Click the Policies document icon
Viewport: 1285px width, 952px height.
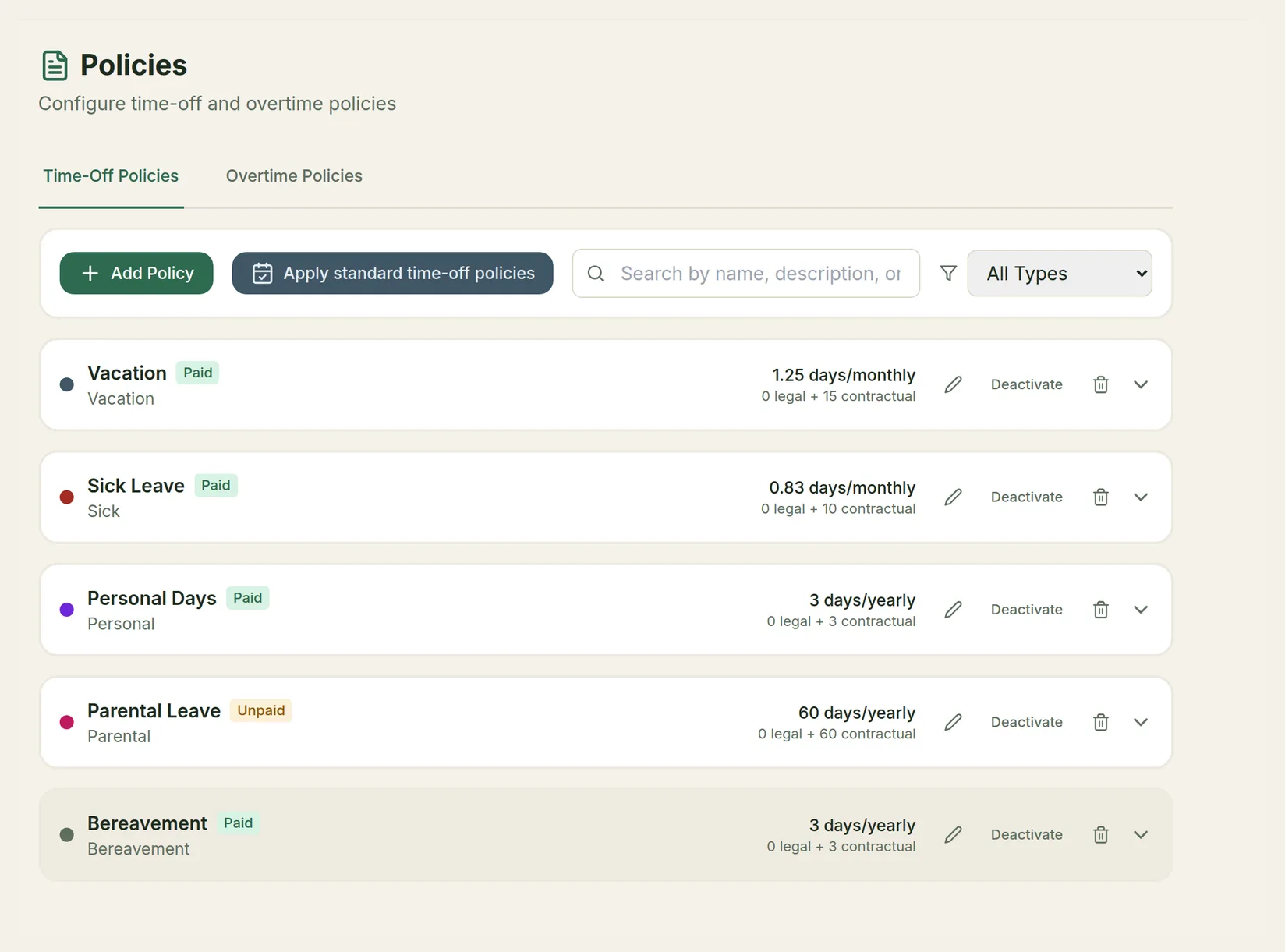[55, 65]
